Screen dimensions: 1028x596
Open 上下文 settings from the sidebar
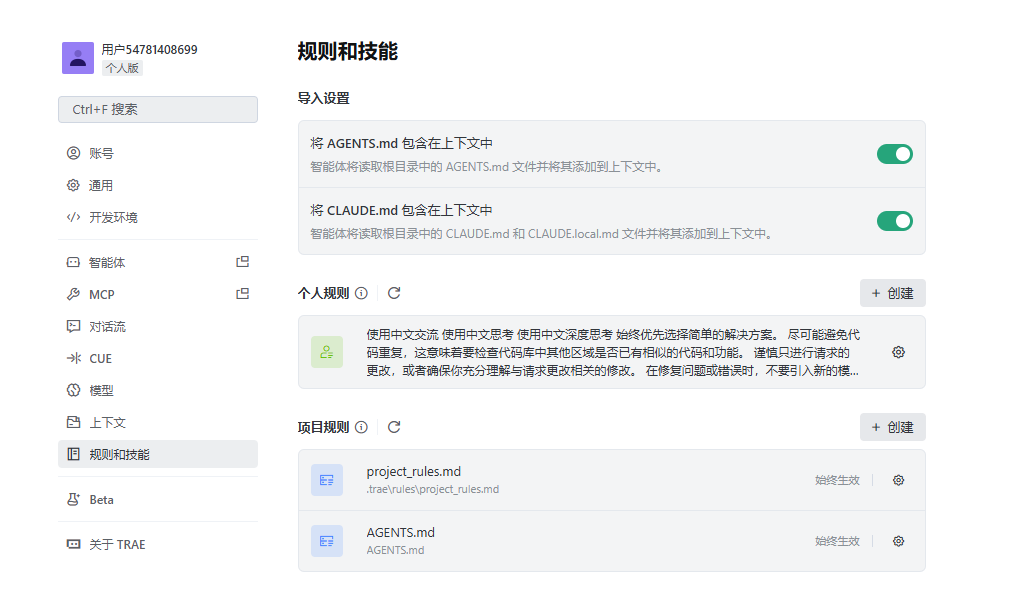(x=71, y=421)
